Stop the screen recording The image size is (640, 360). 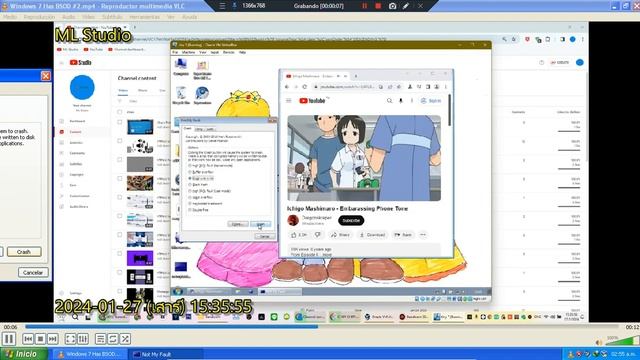click(x=378, y=6)
